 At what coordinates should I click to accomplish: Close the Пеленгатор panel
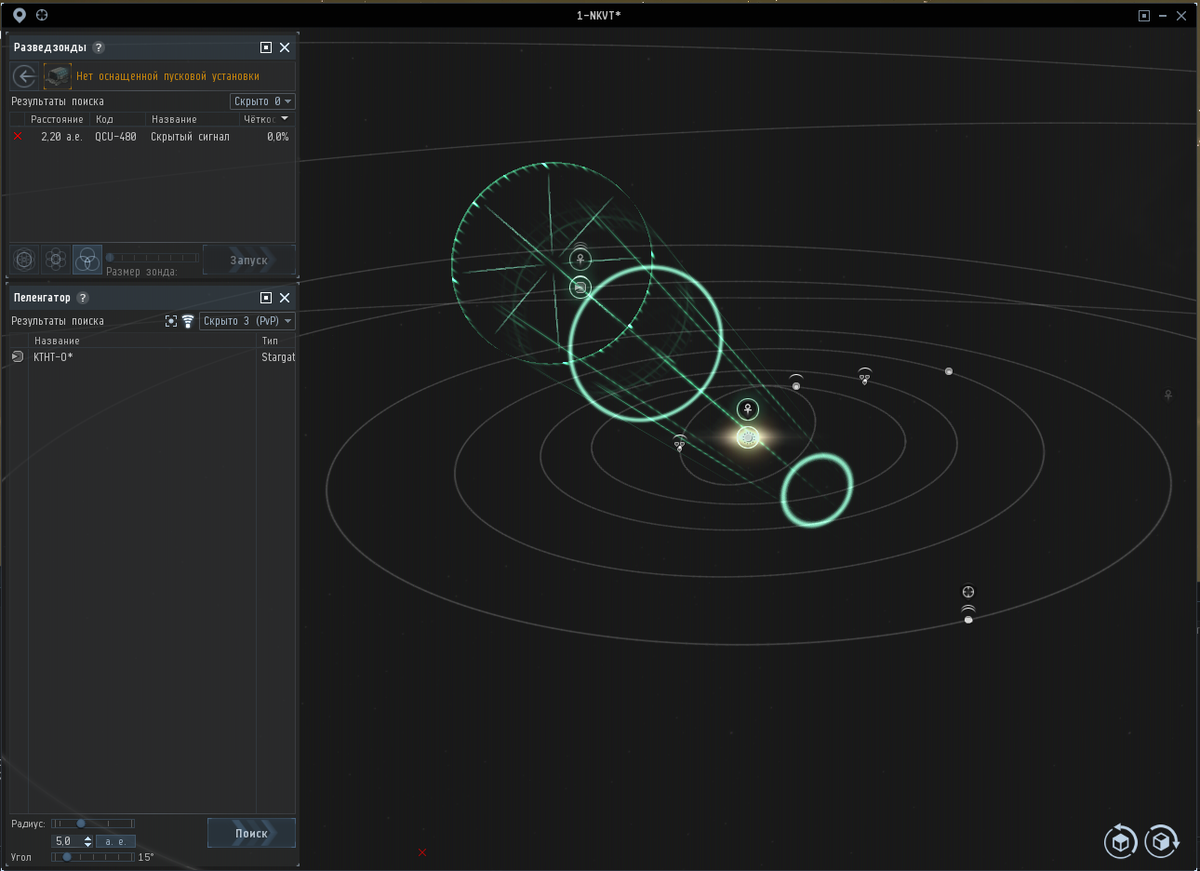pos(285,298)
